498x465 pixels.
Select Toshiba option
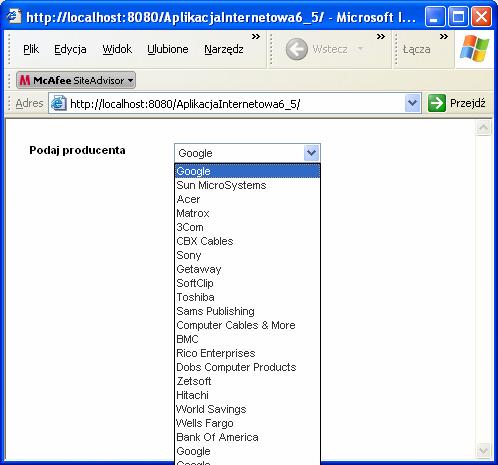(x=247, y=297)
